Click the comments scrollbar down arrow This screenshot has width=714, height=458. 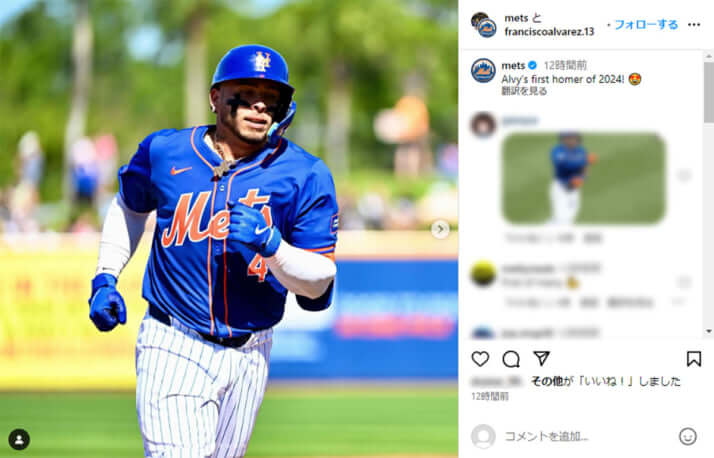click(709, 331)
